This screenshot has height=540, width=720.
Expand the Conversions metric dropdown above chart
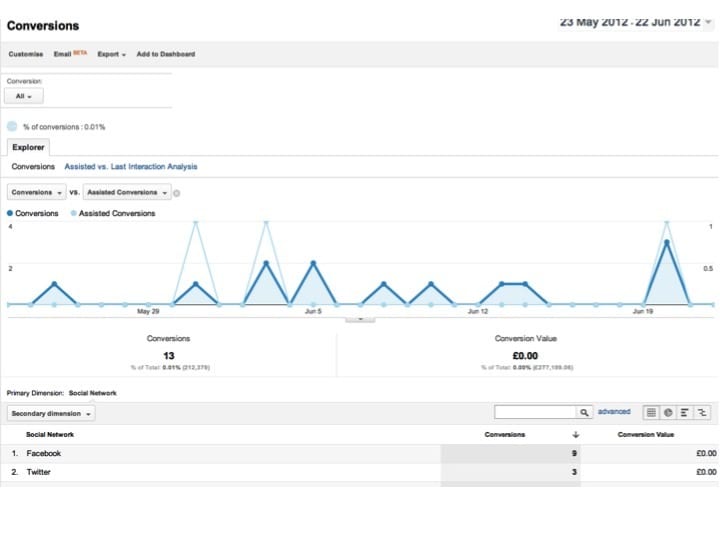(x=37, y=192)
